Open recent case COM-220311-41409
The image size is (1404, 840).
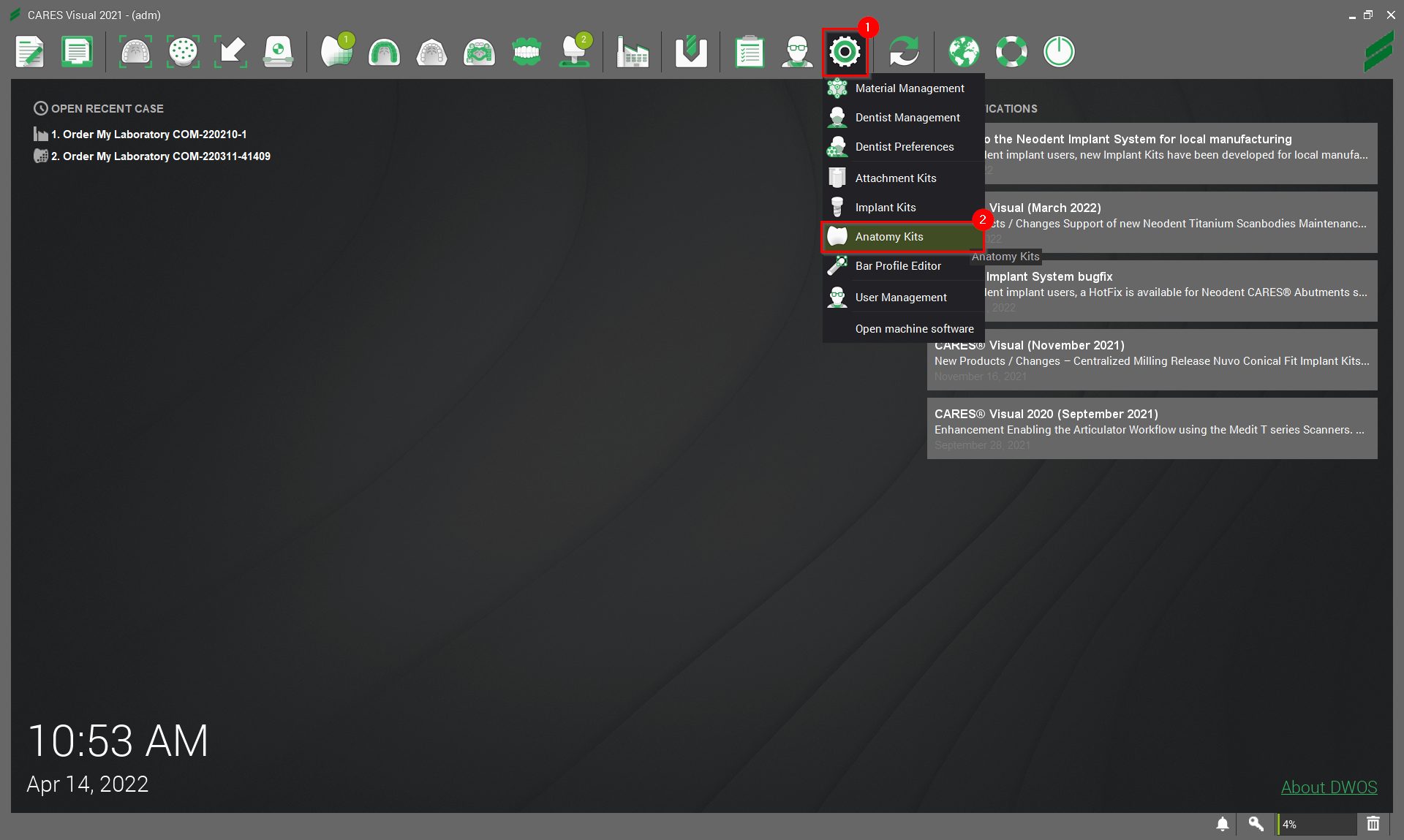160,156
